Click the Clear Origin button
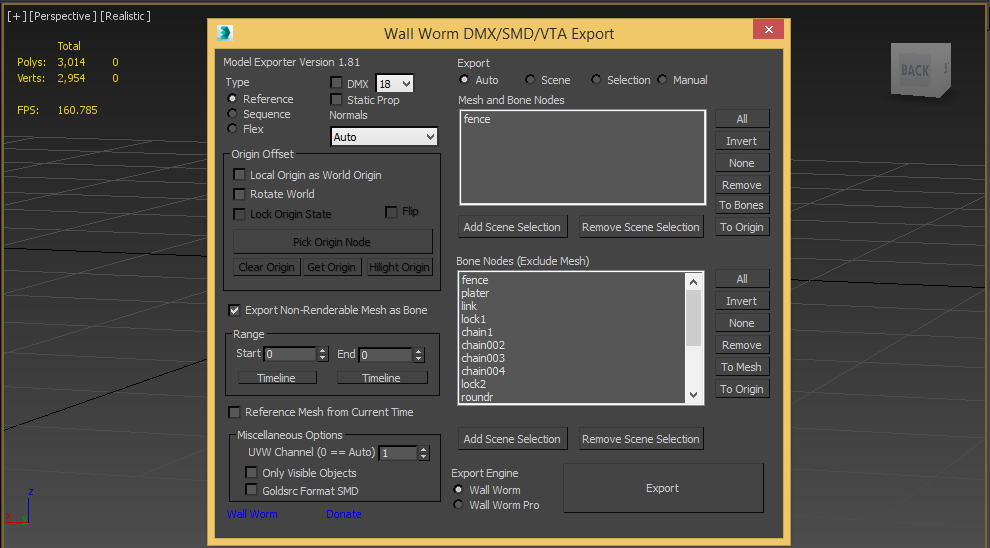 click(266, 267)
